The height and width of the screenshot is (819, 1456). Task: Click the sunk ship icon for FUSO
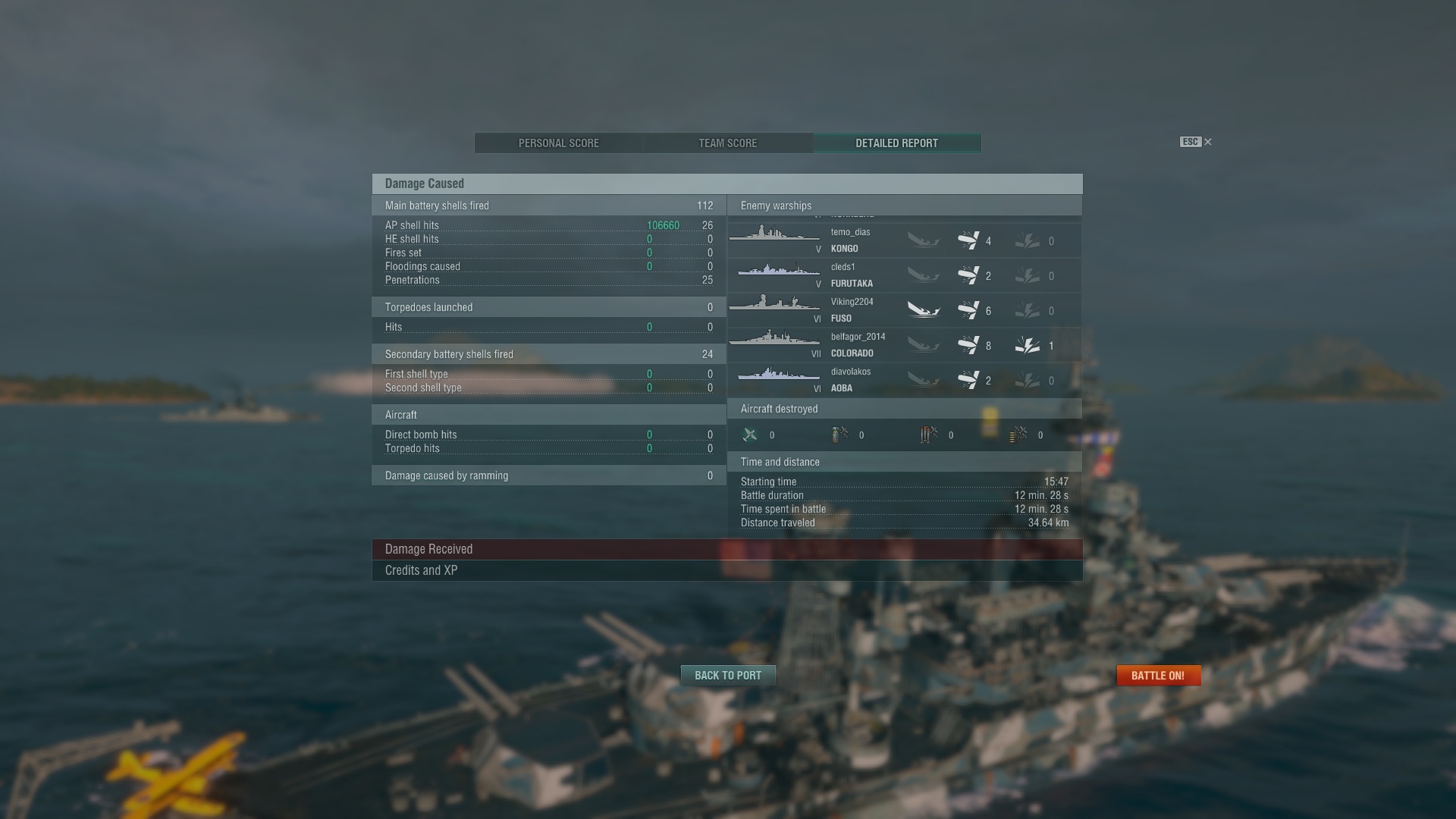(924, 310)
